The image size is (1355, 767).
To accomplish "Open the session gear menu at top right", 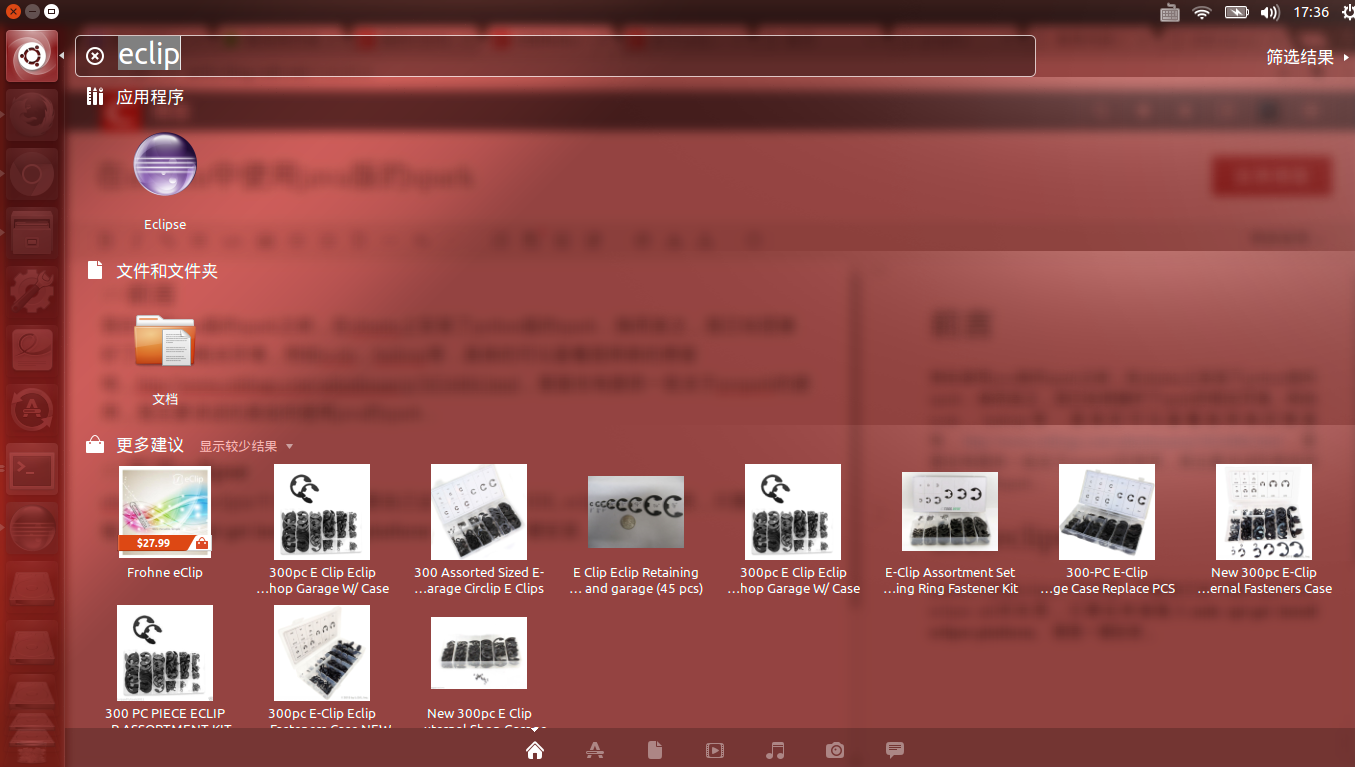I will click(1346, 13).
